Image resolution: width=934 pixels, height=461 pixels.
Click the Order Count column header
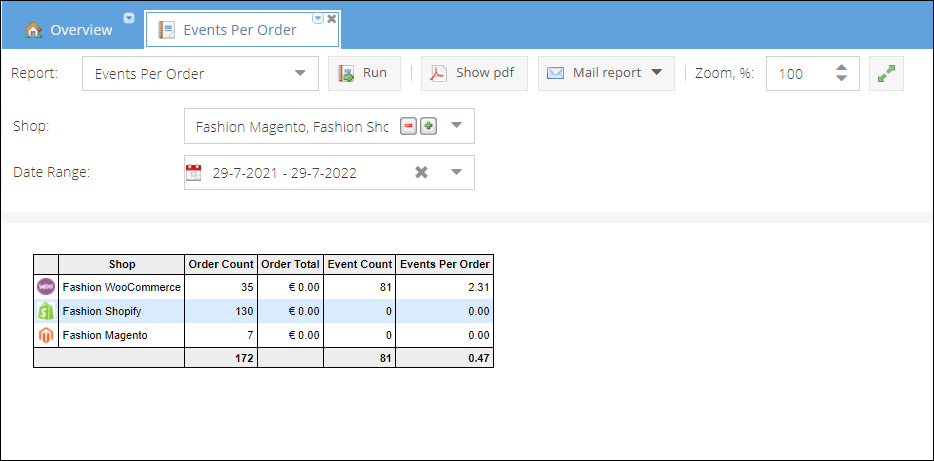[x=221, y=264]
